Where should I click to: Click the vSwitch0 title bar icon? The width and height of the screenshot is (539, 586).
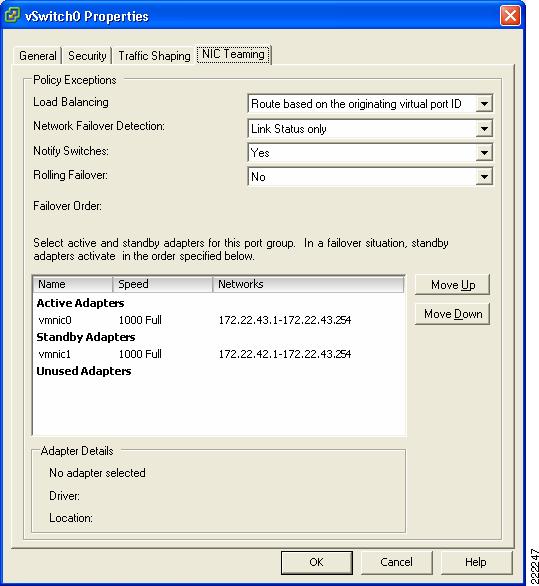click(x=12, y=16)
